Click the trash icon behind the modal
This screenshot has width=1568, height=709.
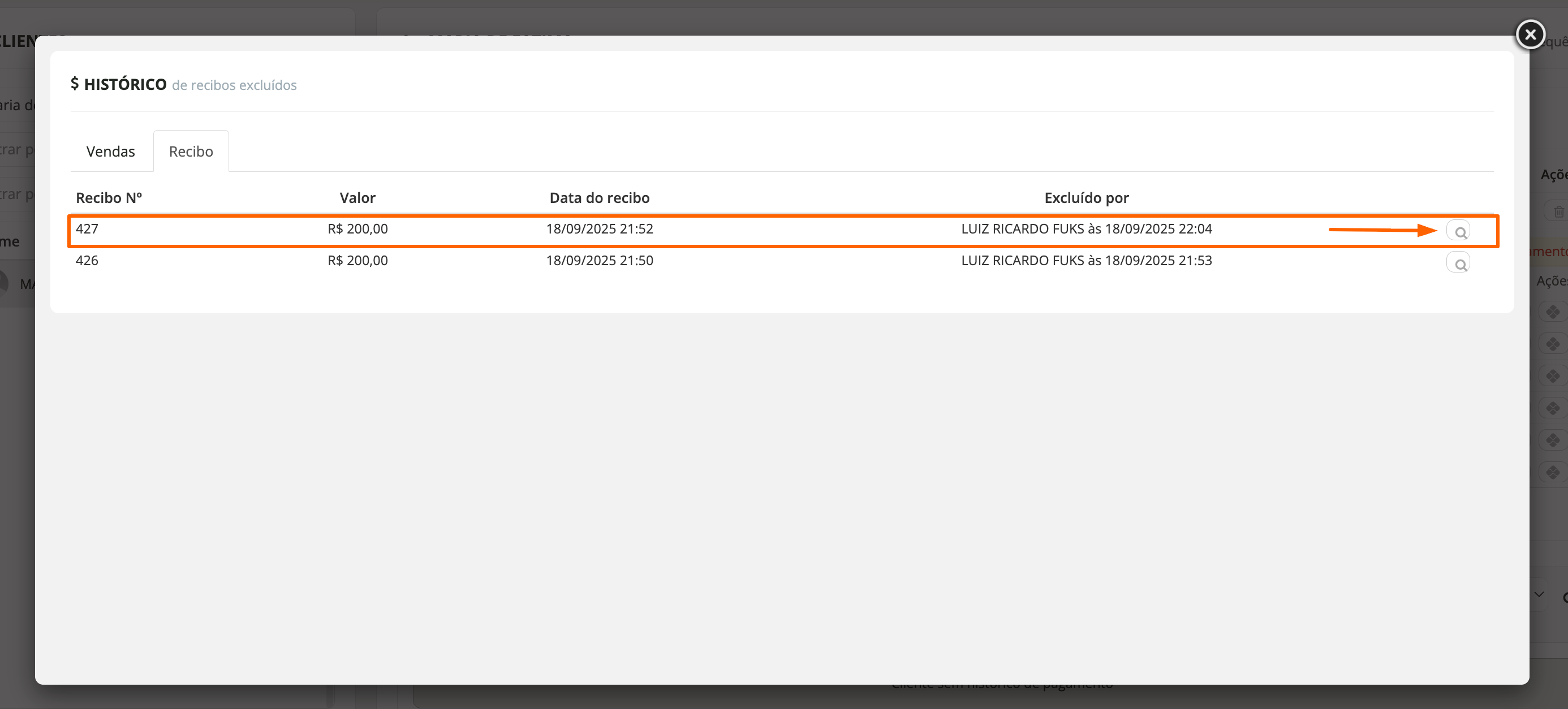(1558, 212)
